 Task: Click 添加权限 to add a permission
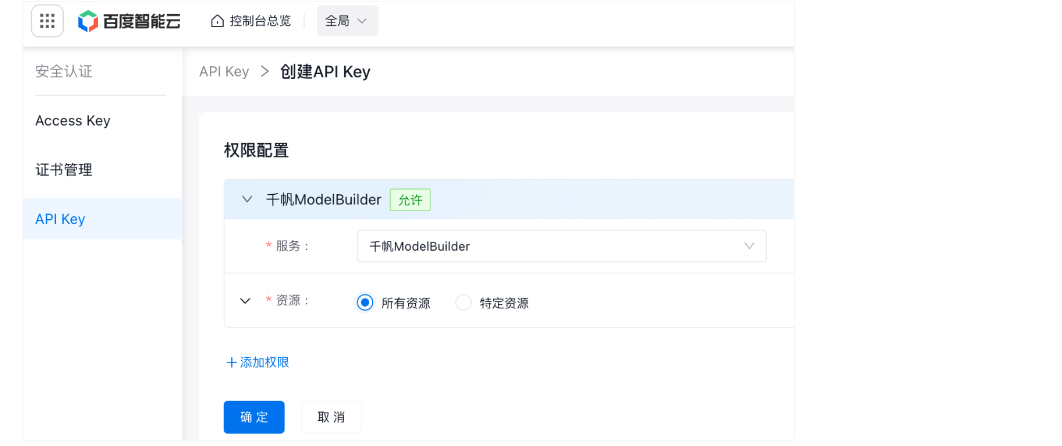(x=257, y=363)
